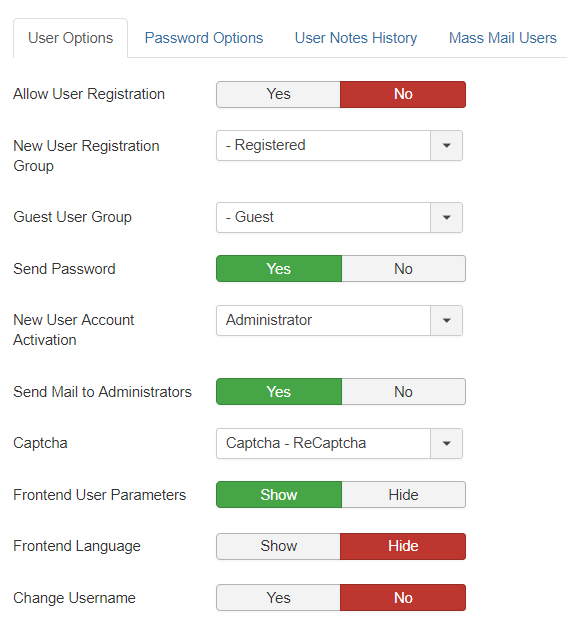Image resolution: width=567 pixels, height=643 pixels.
Task: Disable Send Mail to Administrators
Action: [x=403, y=392]
